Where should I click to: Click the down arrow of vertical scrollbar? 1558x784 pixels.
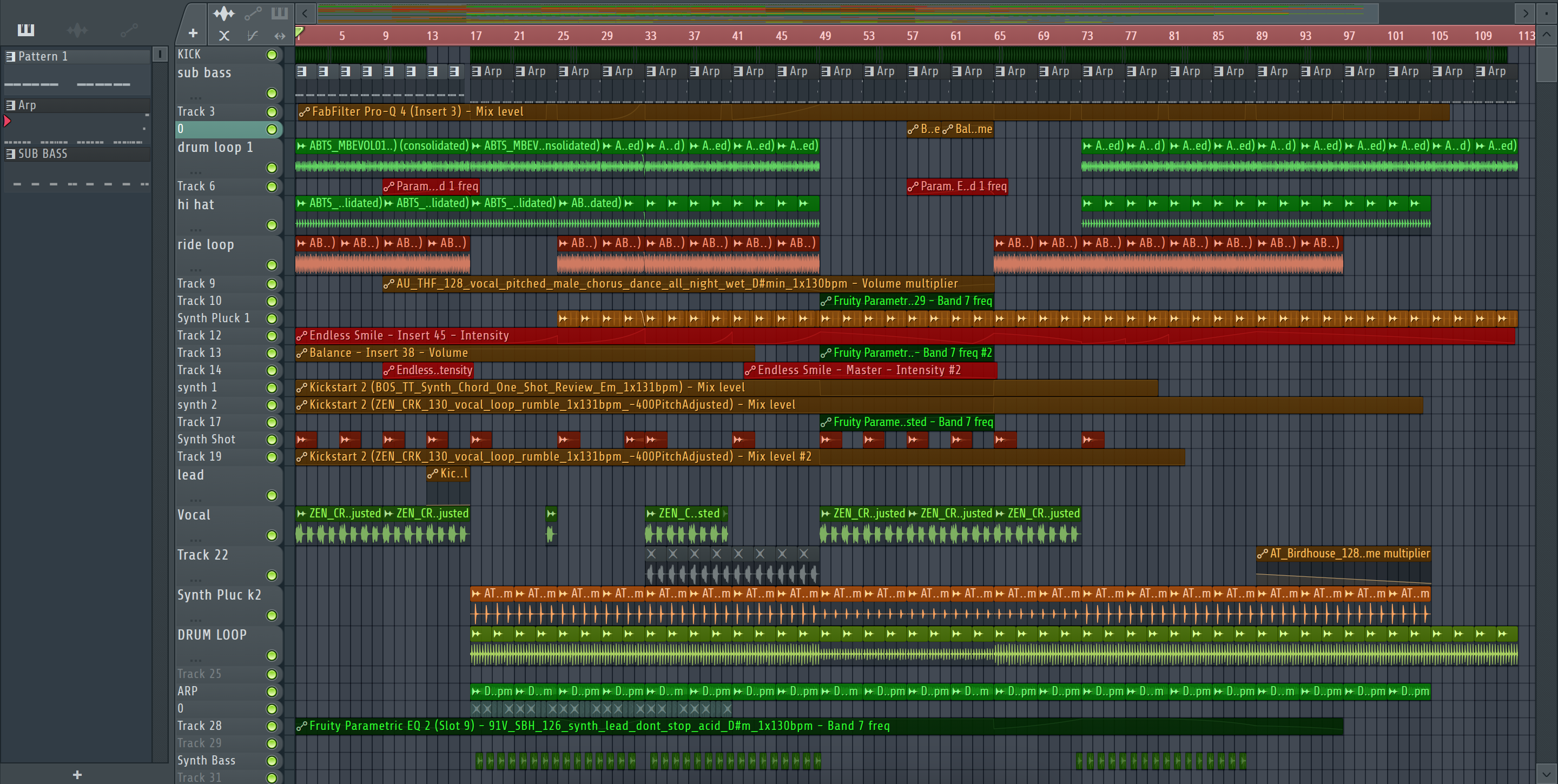1546,773
